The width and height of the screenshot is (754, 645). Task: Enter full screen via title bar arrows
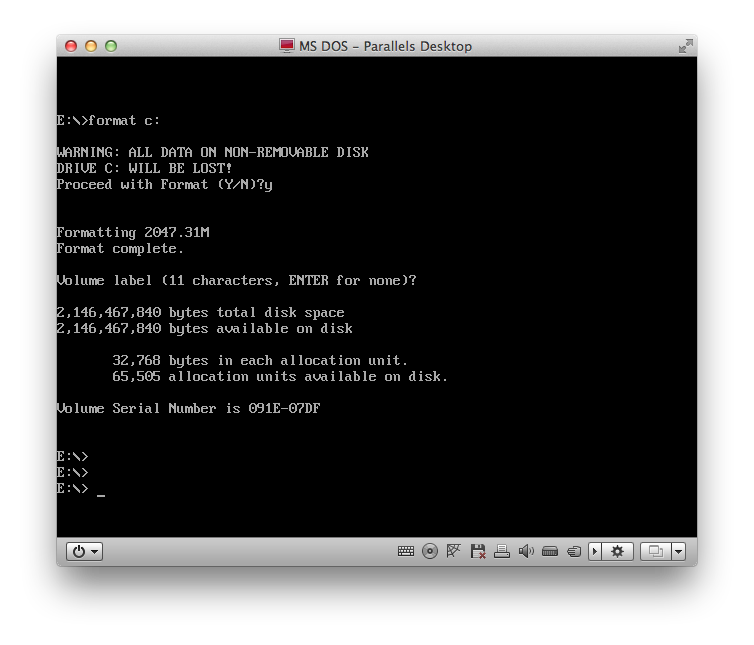pos(686,46)
